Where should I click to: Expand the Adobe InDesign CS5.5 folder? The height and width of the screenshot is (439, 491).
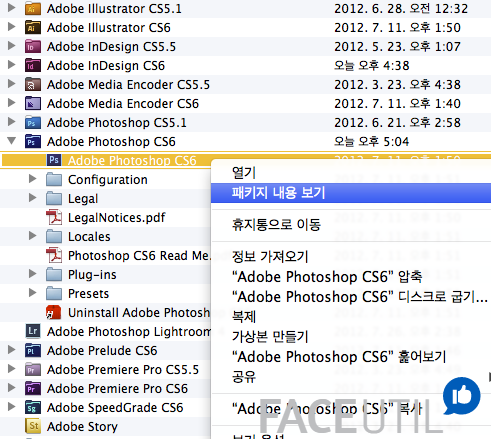pos(12,46)
